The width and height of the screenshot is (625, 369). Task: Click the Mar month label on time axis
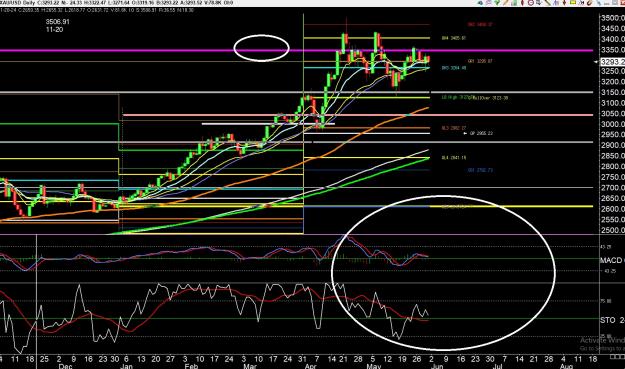(250, 366)
